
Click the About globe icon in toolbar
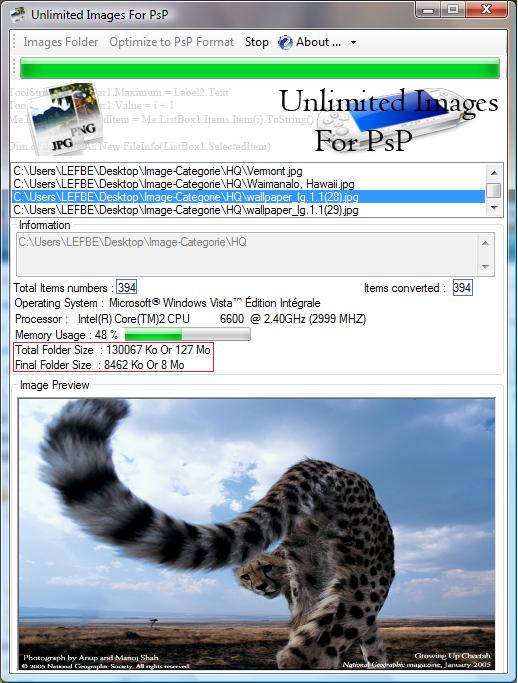(285, 42)
